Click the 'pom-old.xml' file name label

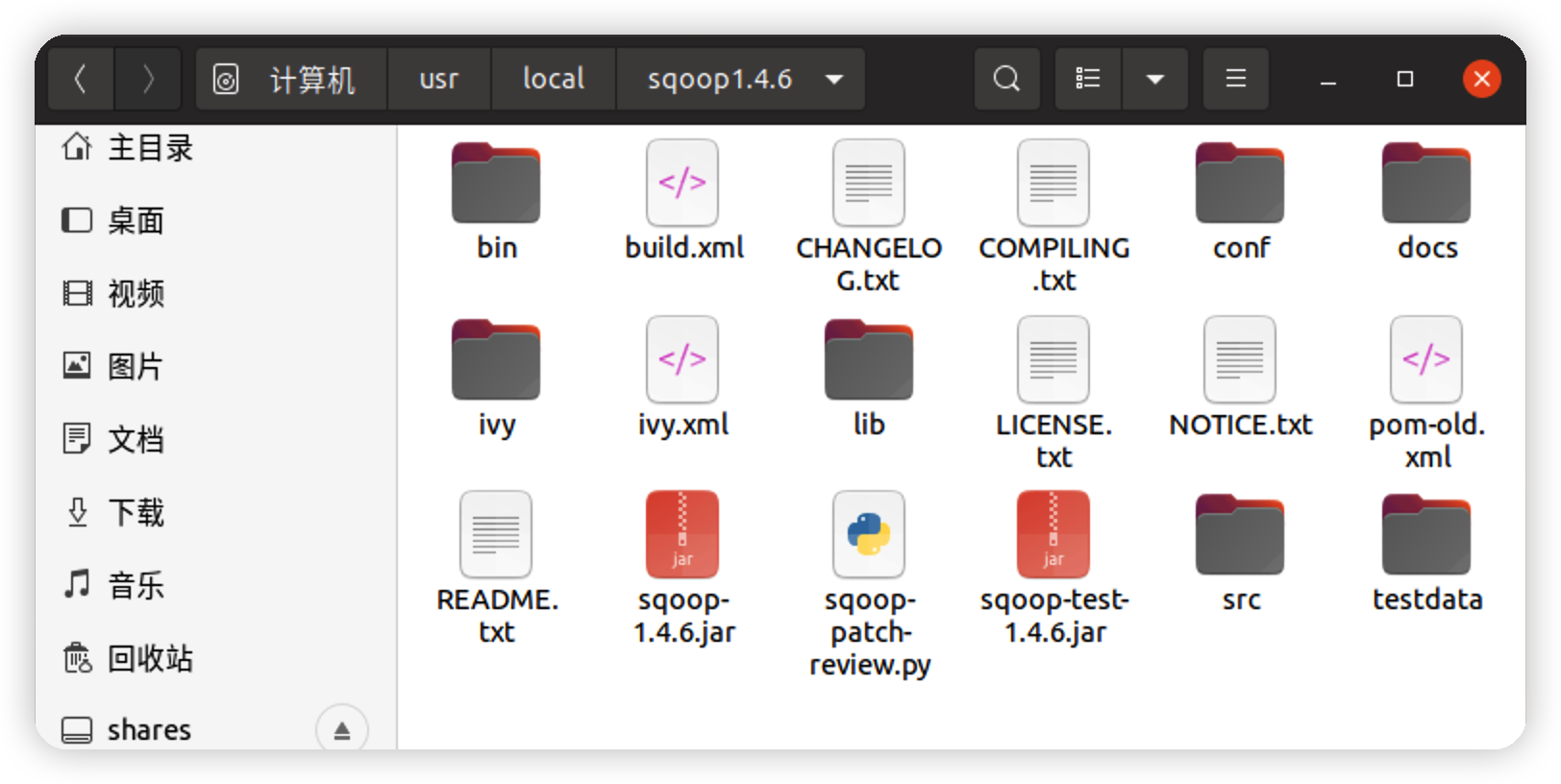[x=1427, y=441]
